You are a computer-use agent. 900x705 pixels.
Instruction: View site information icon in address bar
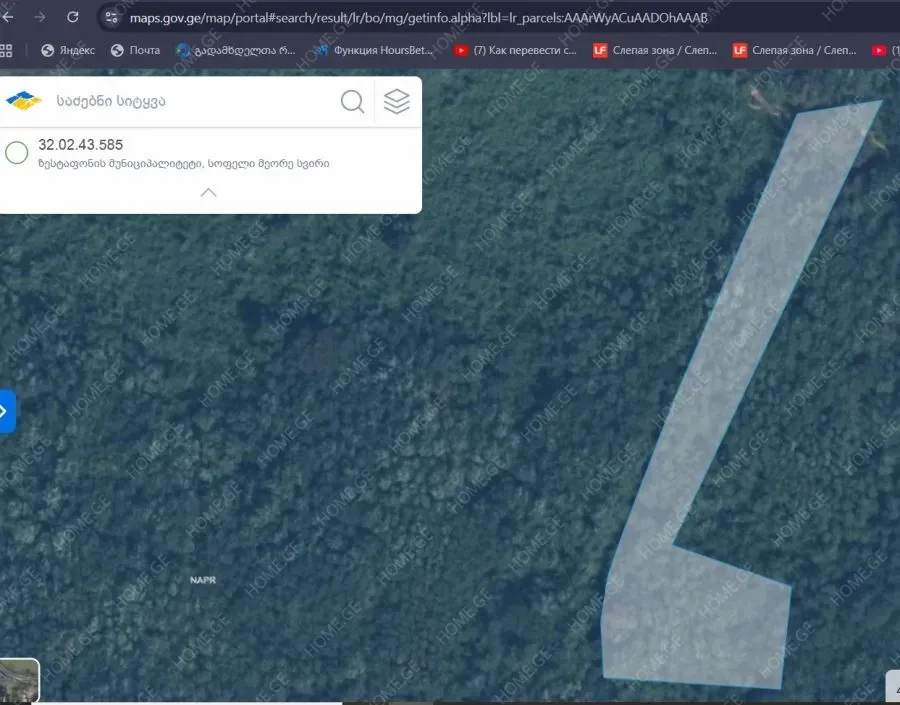coord(112,18)
